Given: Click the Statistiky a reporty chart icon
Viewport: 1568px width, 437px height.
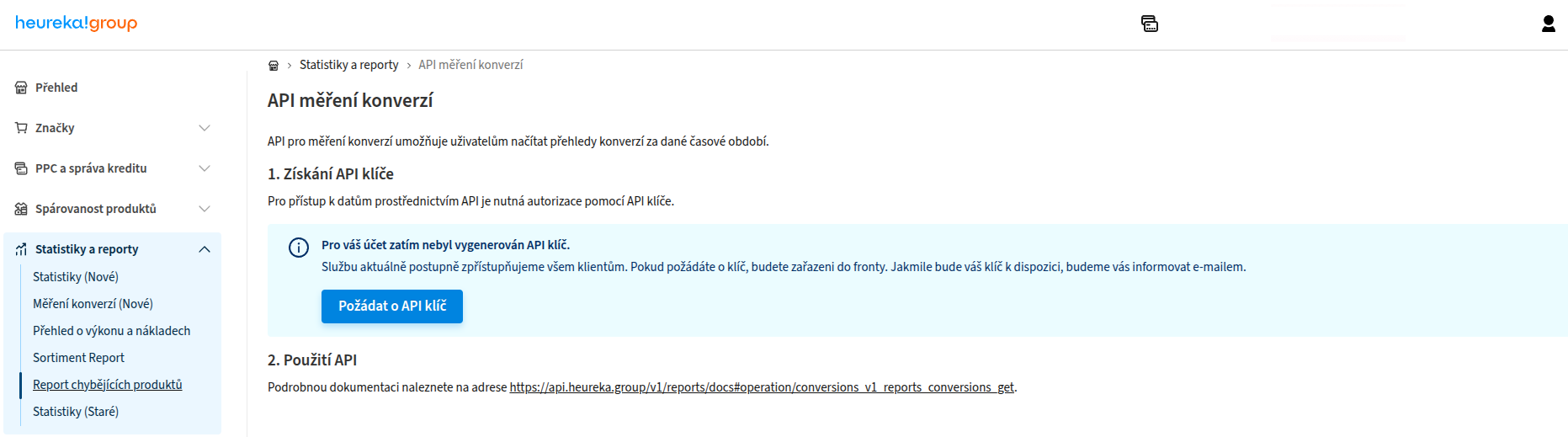Looking at the screenshot, I should (x=21, y=249).
